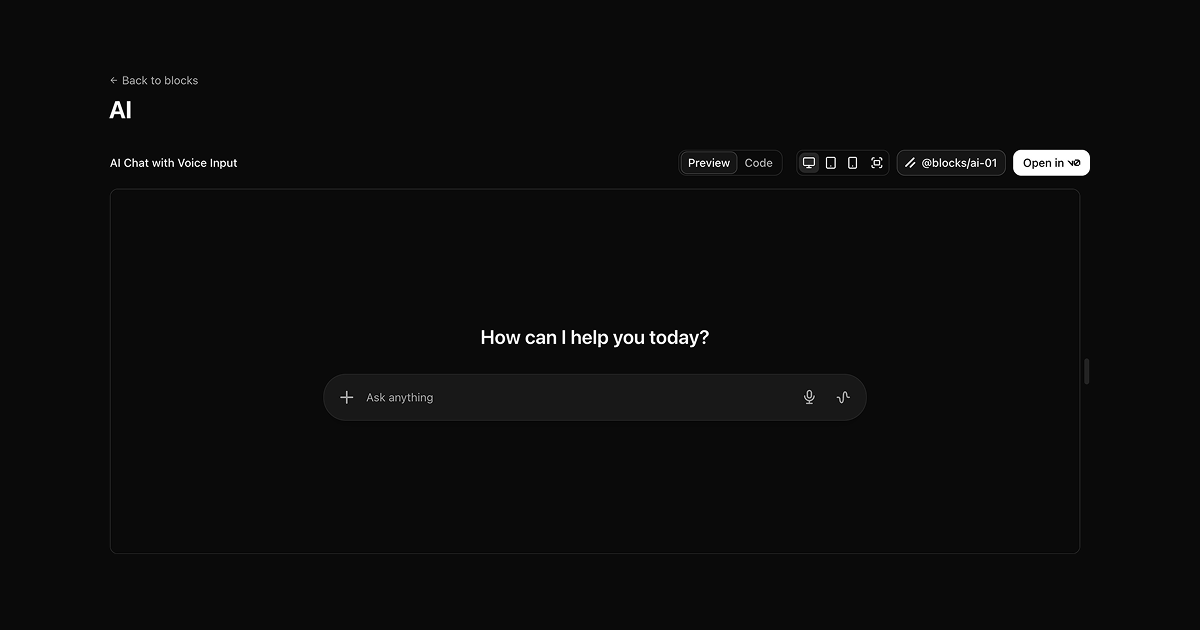This screenshot has width=1200, height=630.
Task: Select the Preview tab
Action: click(x=708, y=162)
